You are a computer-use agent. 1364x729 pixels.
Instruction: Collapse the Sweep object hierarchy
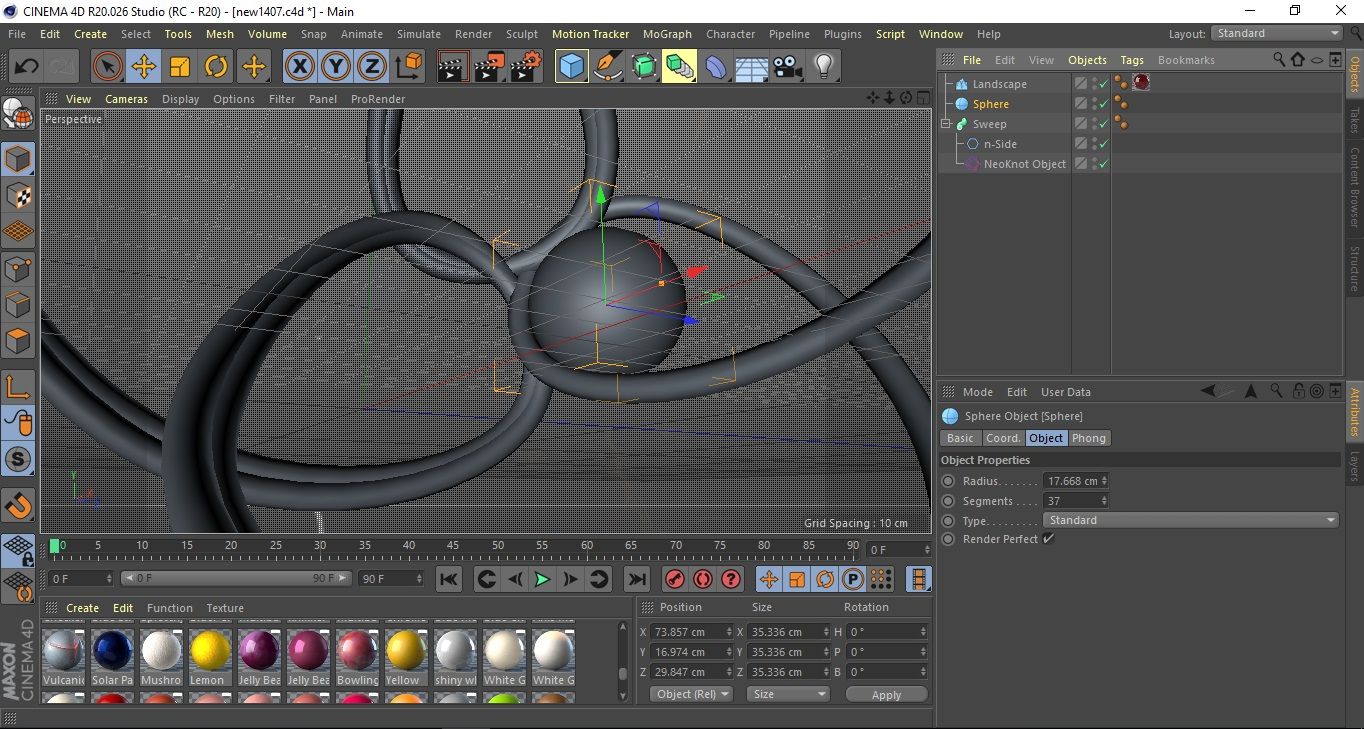pyautogui.click(x=945, y=124)
